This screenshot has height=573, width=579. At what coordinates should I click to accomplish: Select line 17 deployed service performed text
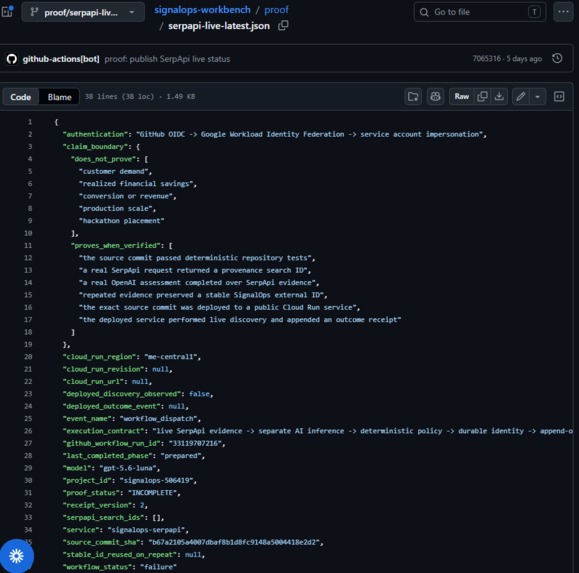240,320
